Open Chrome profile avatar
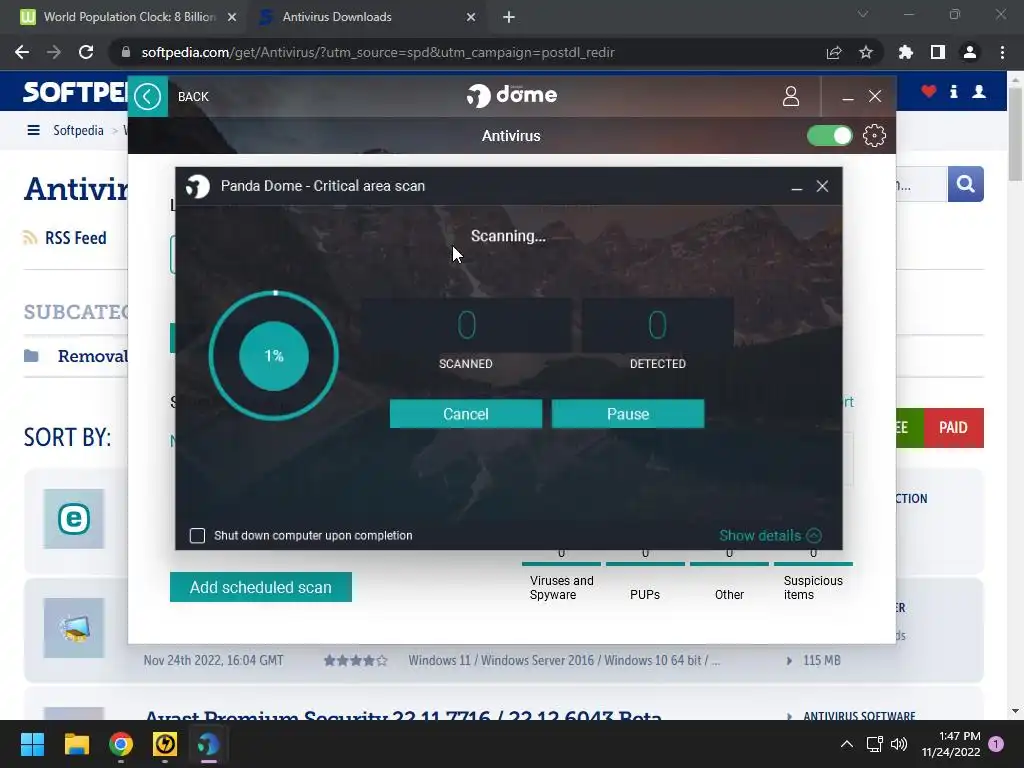This screenshot has height=768, width=1024. tap(970, 52)
